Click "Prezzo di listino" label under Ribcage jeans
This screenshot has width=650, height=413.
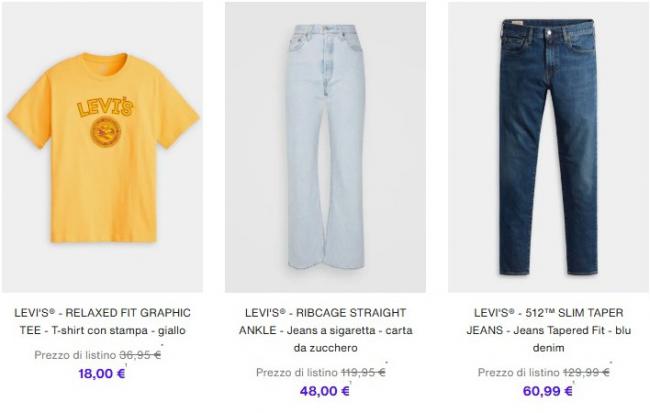coord(297,372)
